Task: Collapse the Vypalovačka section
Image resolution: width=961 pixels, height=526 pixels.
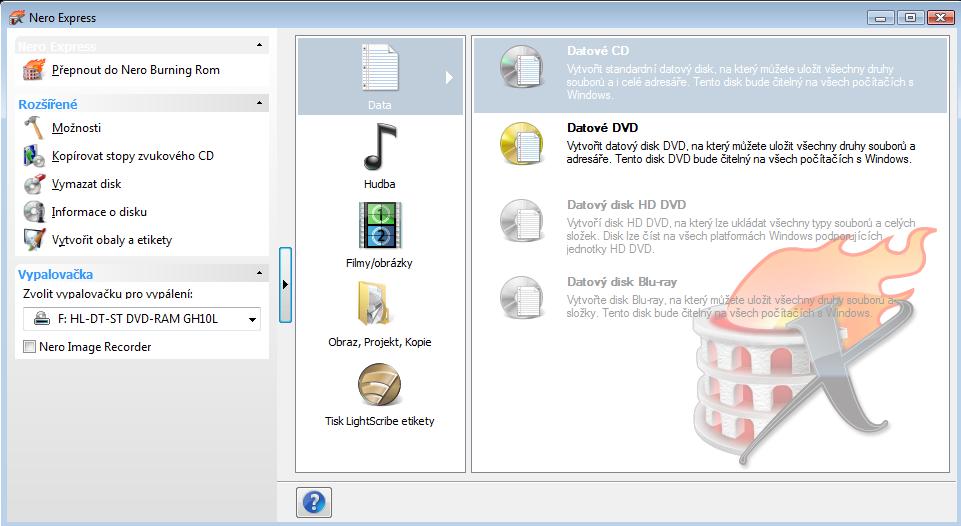Action: (x=259, y=273)
